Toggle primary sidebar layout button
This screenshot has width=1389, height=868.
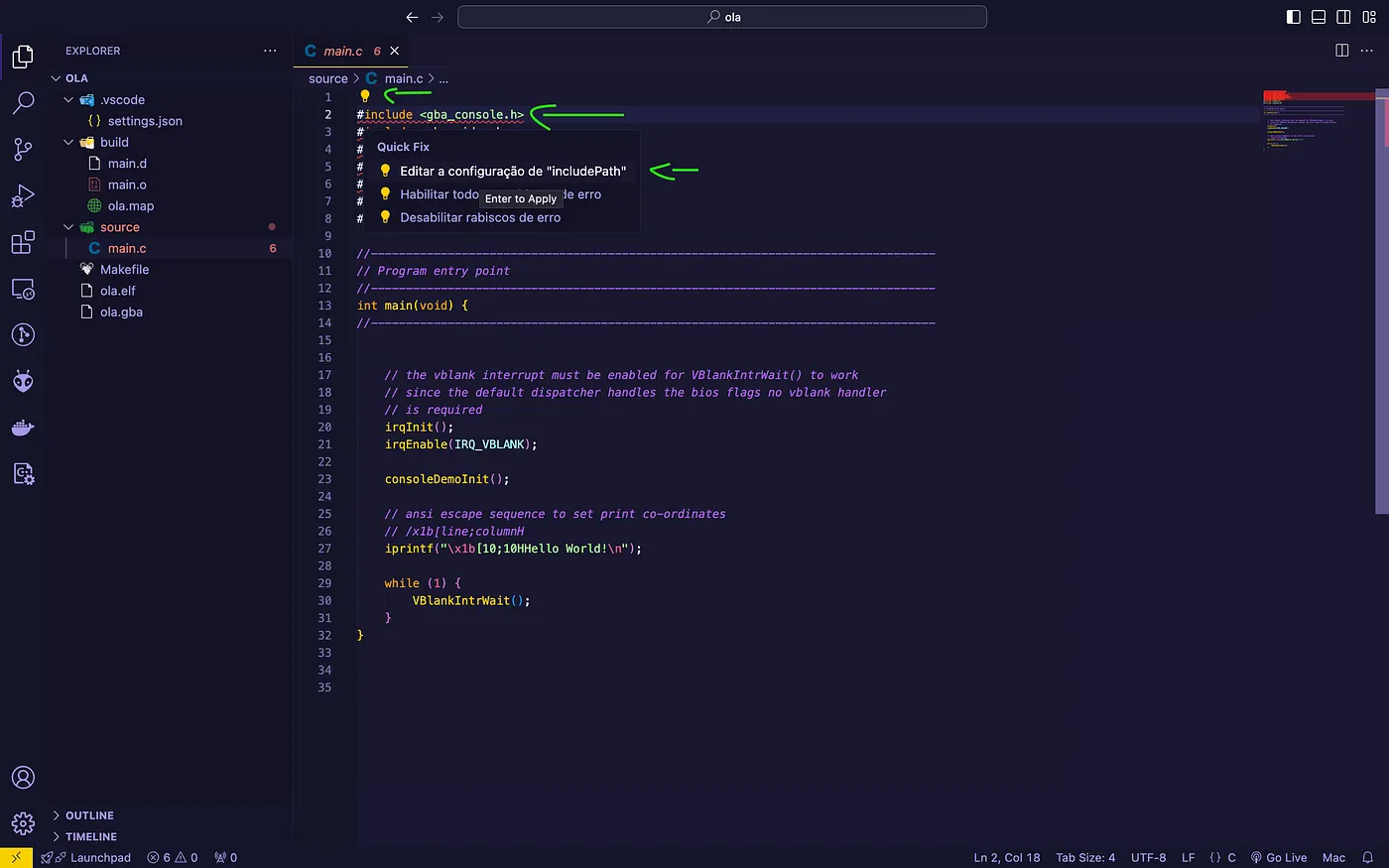[x=1293, y=17]
